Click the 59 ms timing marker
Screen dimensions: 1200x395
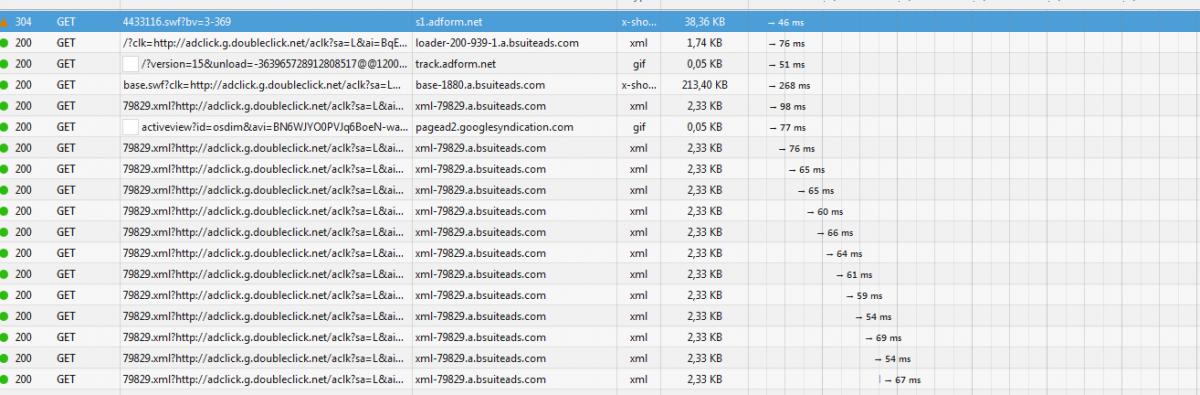pyautogui.click(x=864, y=295)
